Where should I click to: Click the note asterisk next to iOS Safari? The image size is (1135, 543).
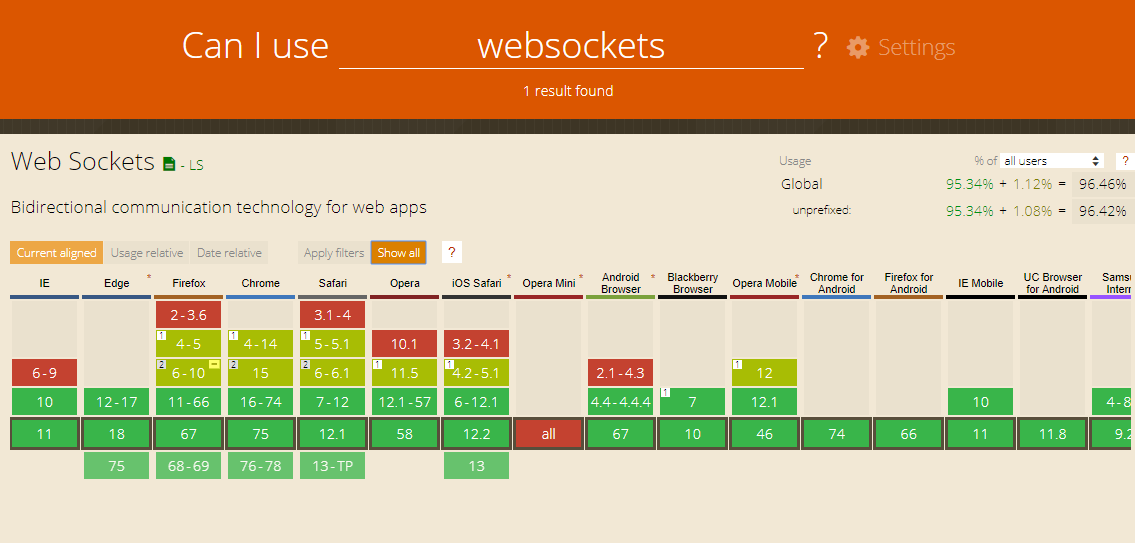pyautogui.click(x=509, y=277)
